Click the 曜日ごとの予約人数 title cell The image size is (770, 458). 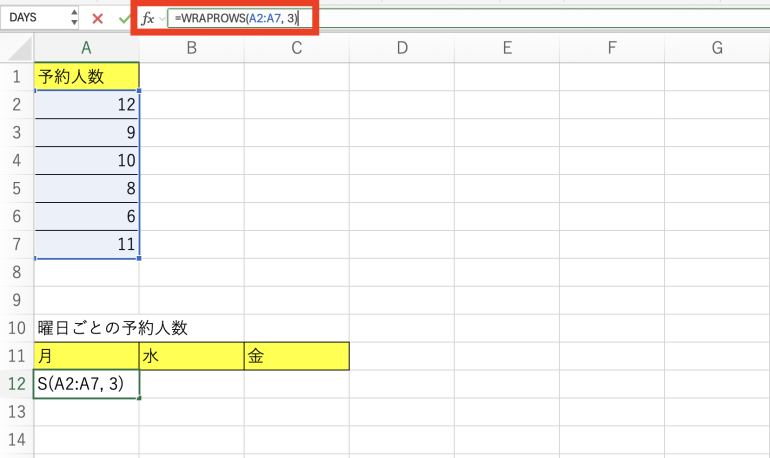click(x=86, y=328)
